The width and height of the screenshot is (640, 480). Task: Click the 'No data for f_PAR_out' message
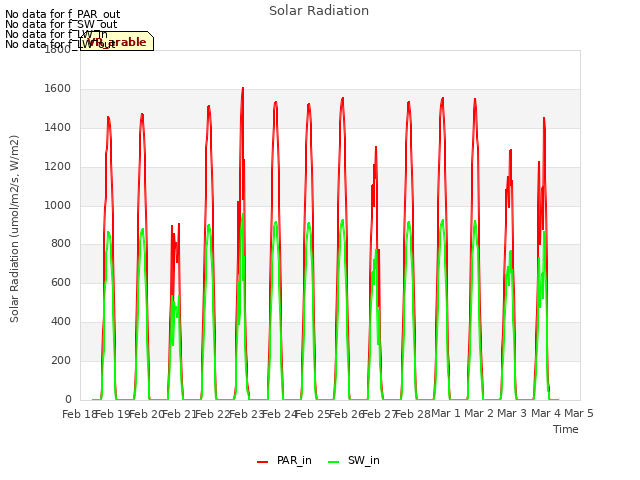click(62, 14)
